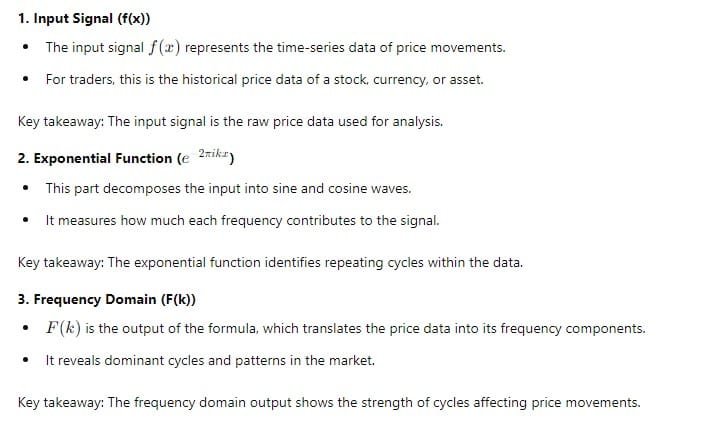Click the bullet dot before "It measures how much"
The width and height of the screenshot is (705, 428).
[24, 218]
